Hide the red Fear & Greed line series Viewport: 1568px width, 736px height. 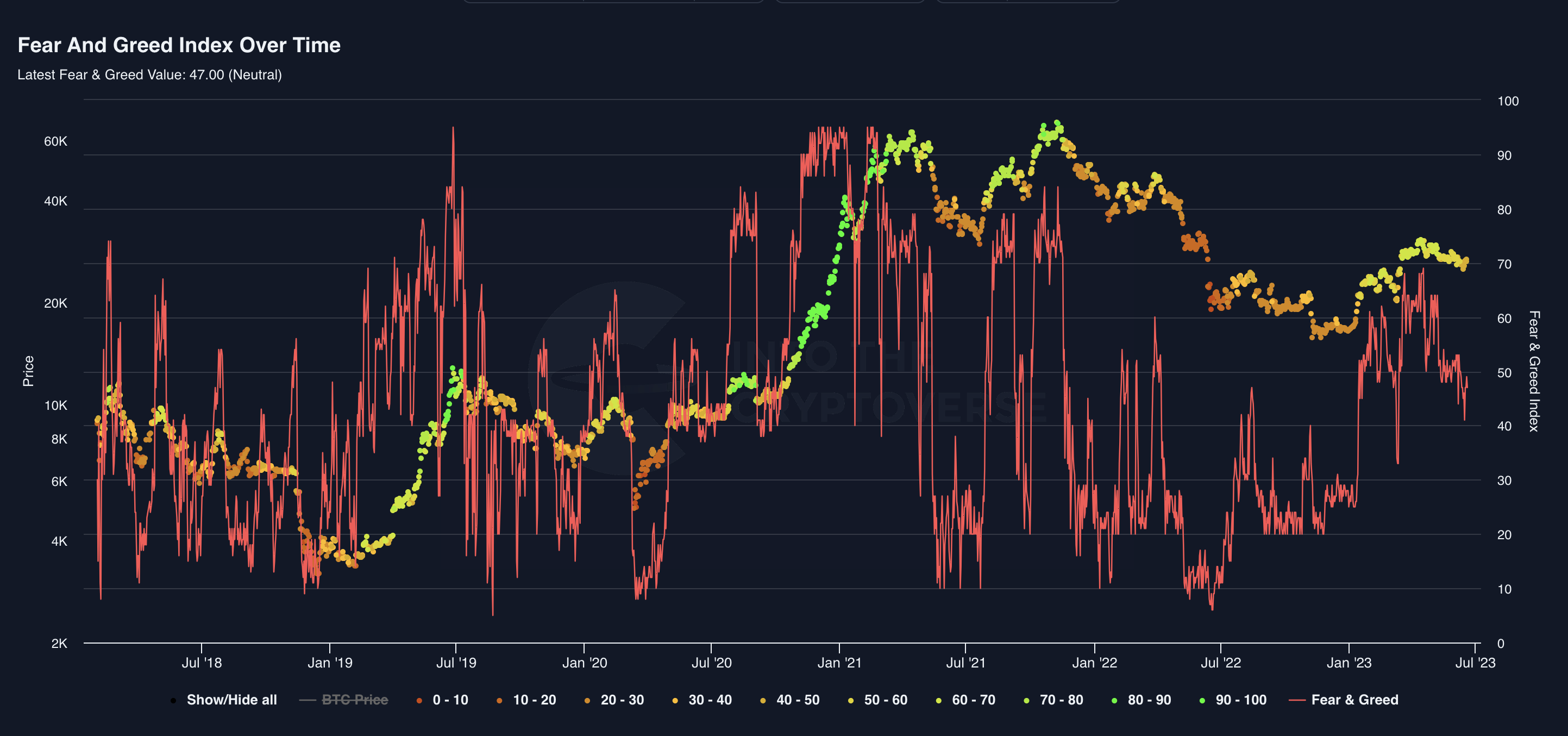(1354, 700)
